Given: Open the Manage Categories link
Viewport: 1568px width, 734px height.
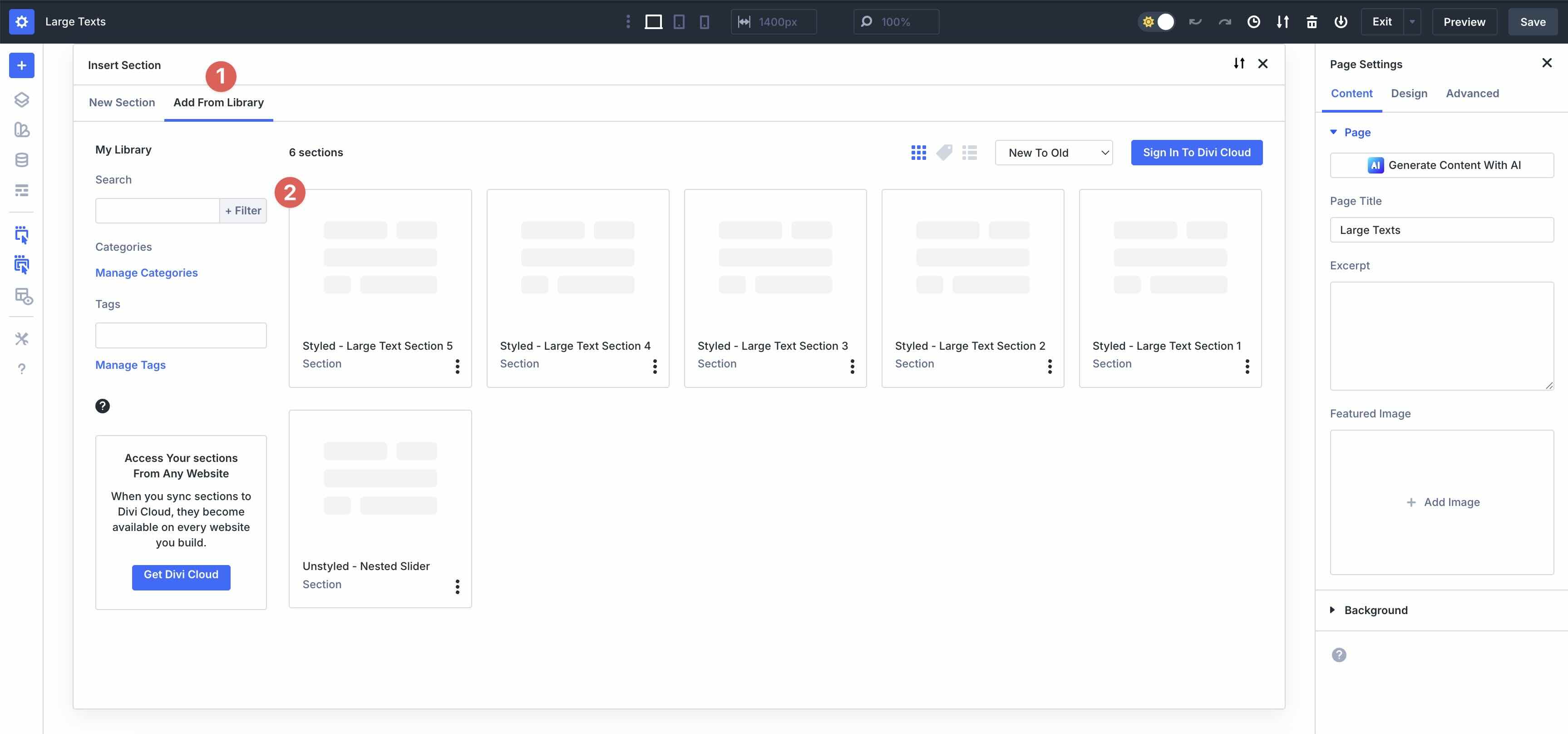Looking at the screenshot, I should 146,272.
